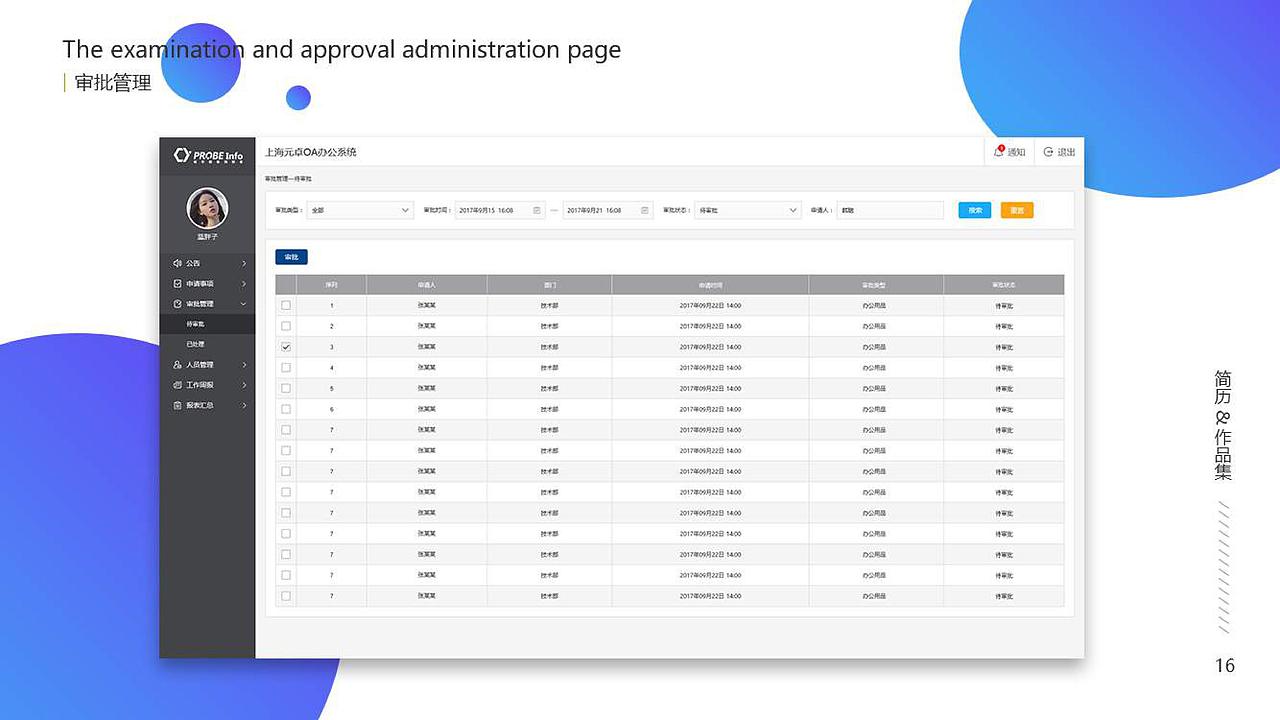Expand the 工作简报 menu chevron

[244, 385]
